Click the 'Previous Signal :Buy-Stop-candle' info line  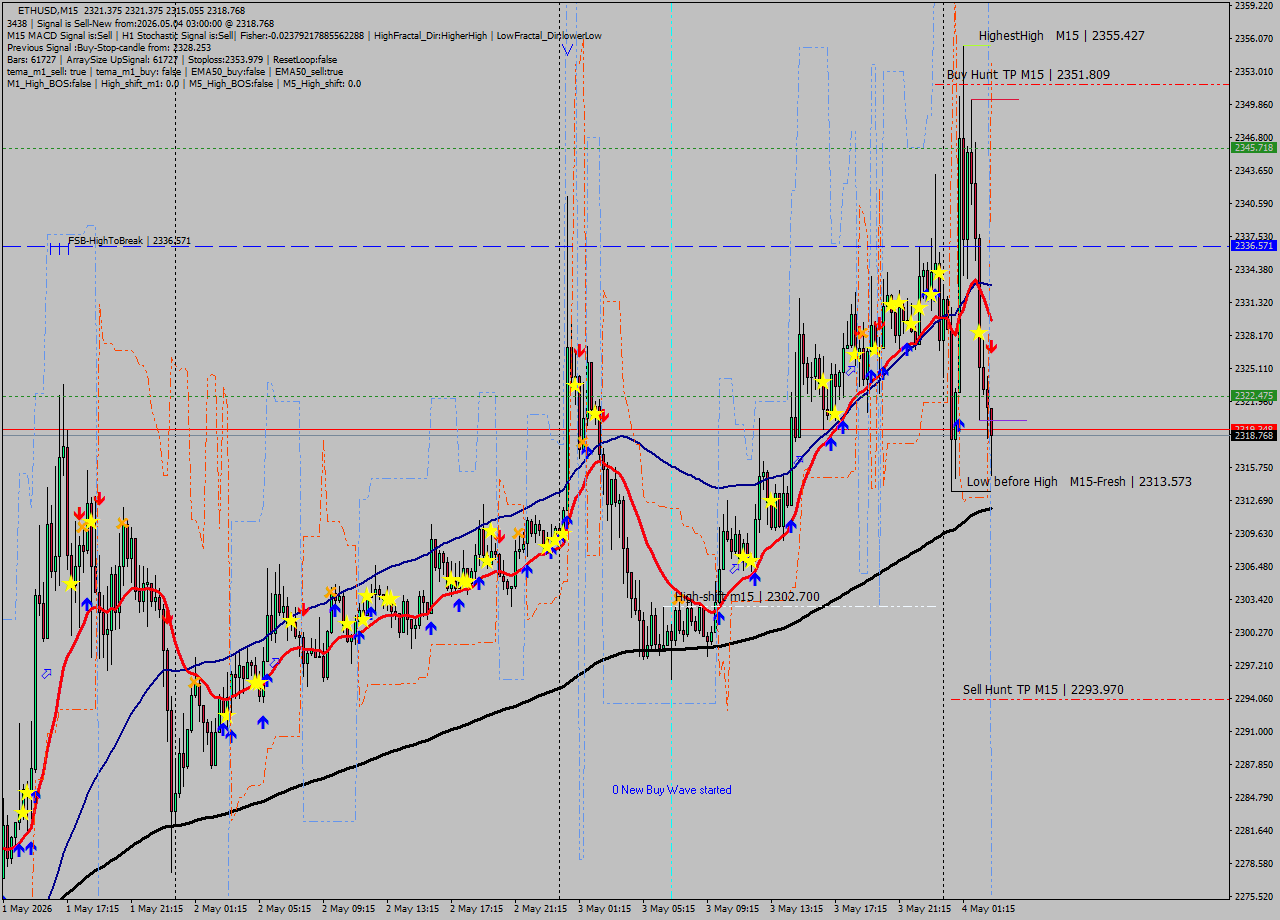(x=109, y=48)
